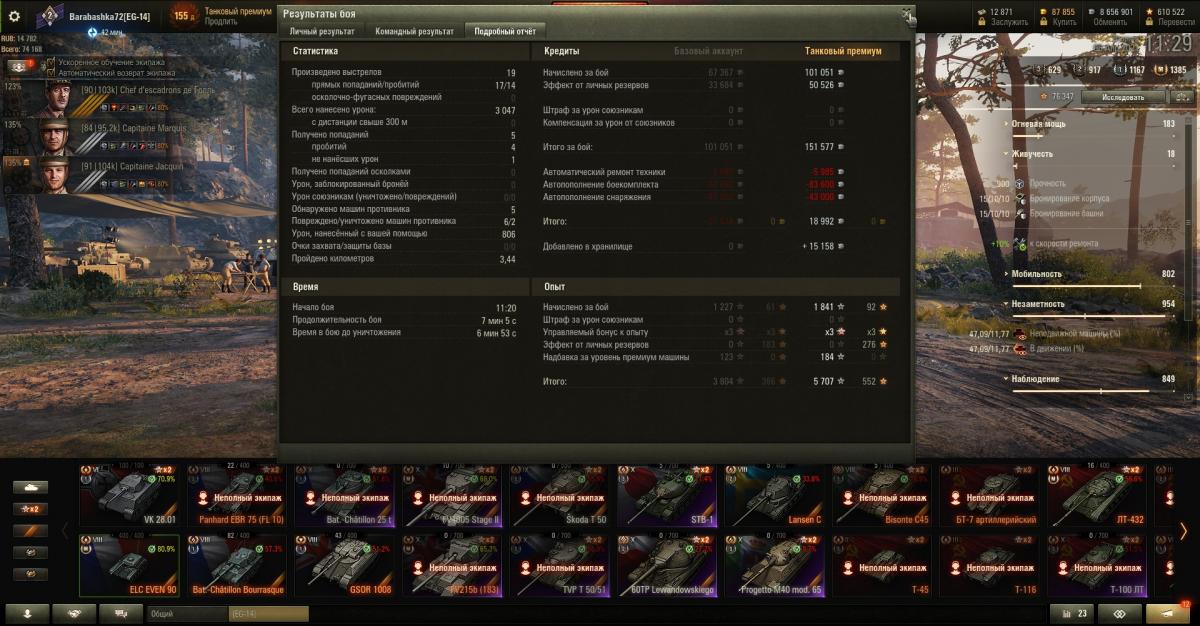
Task: Click Бронирование корпуса armor icon
Action: pos(1020,199)
